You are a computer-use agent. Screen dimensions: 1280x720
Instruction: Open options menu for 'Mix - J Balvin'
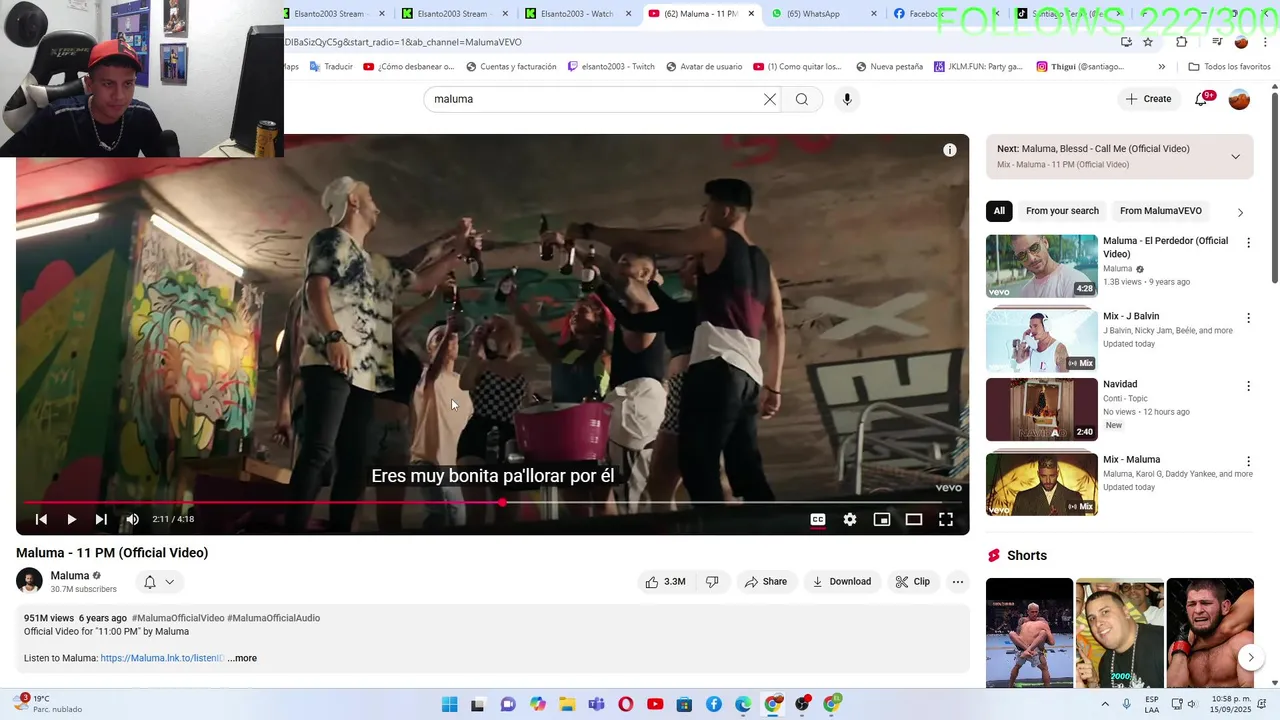(x=1248, y=318)
